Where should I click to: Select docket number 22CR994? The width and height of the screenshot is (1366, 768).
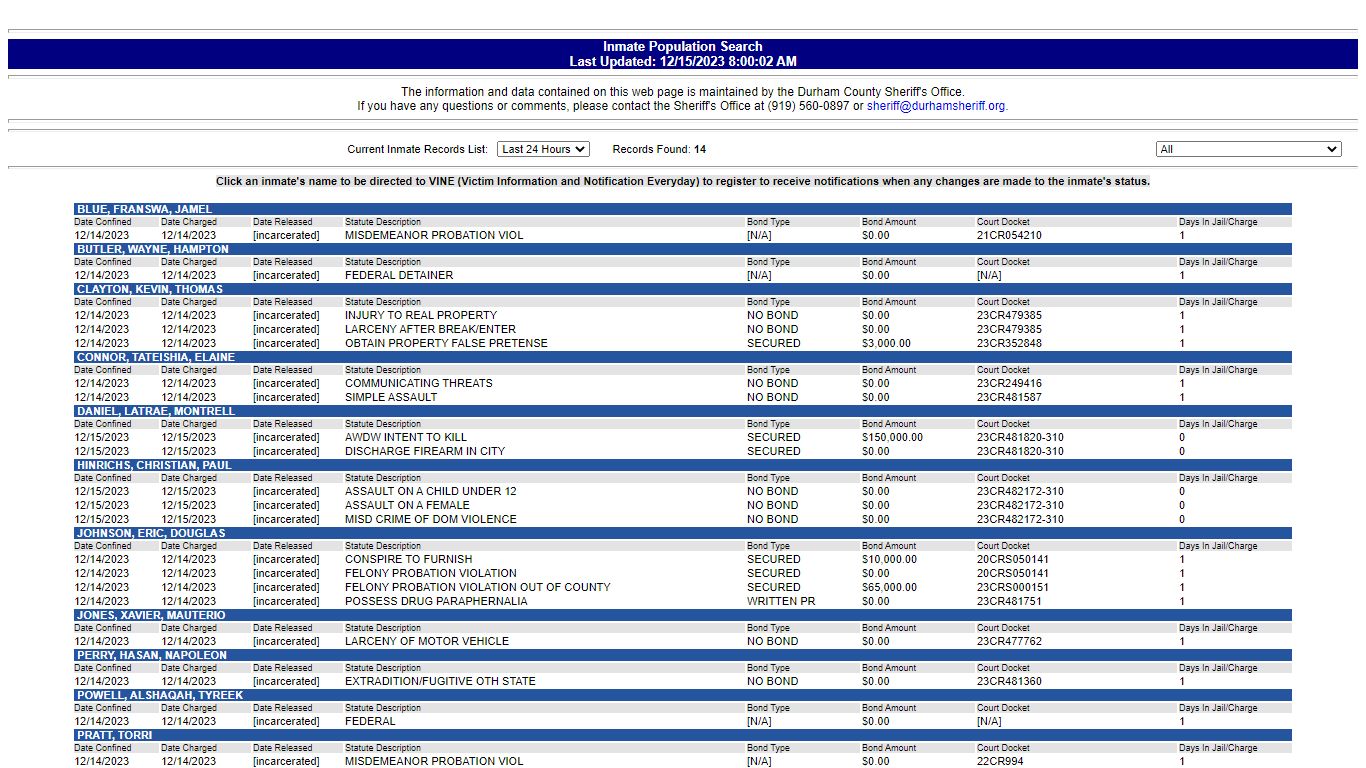click(x=1000, y=761)
